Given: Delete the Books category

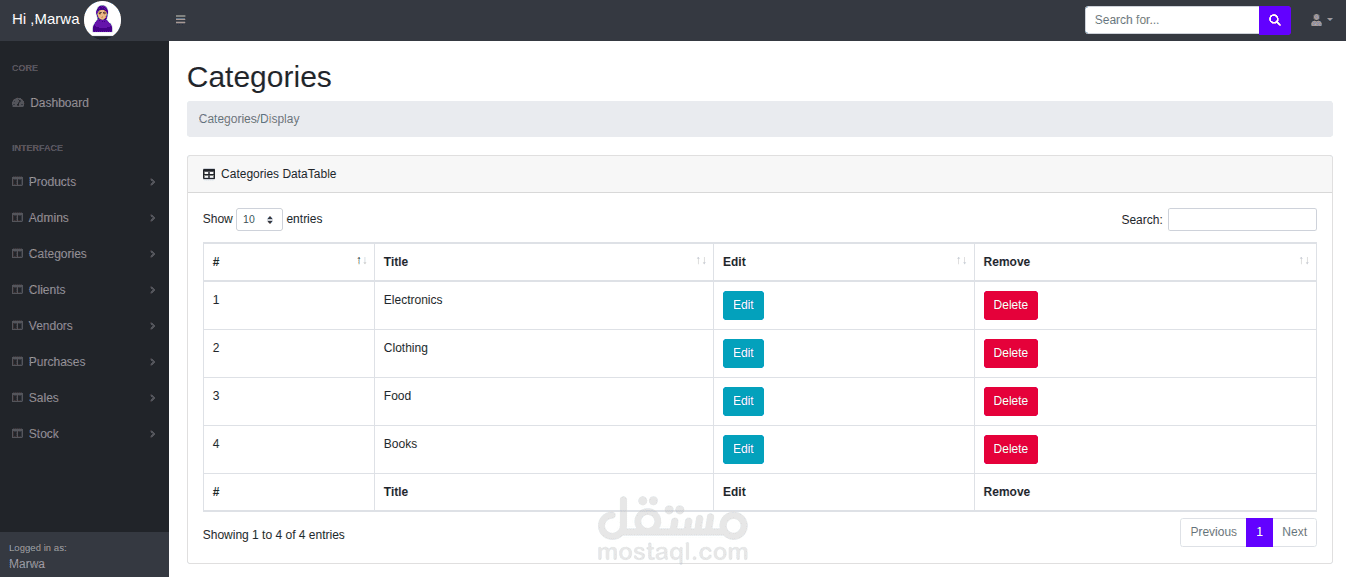Looking at the screenshot, I should [x=1010, y=449].
